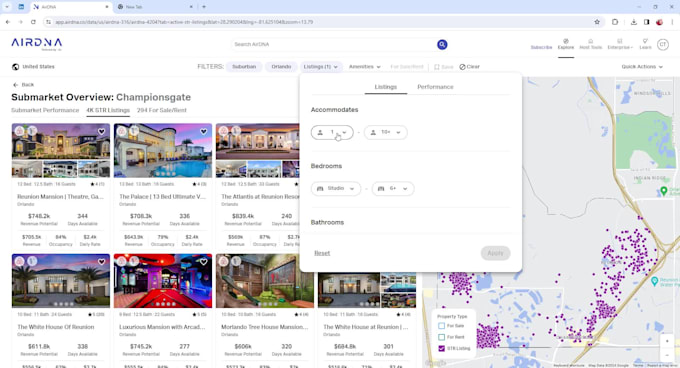Open Morlando Tree House Mansion photo
Image resolution: width=680 pixels, height=368 pixels.
265,281
